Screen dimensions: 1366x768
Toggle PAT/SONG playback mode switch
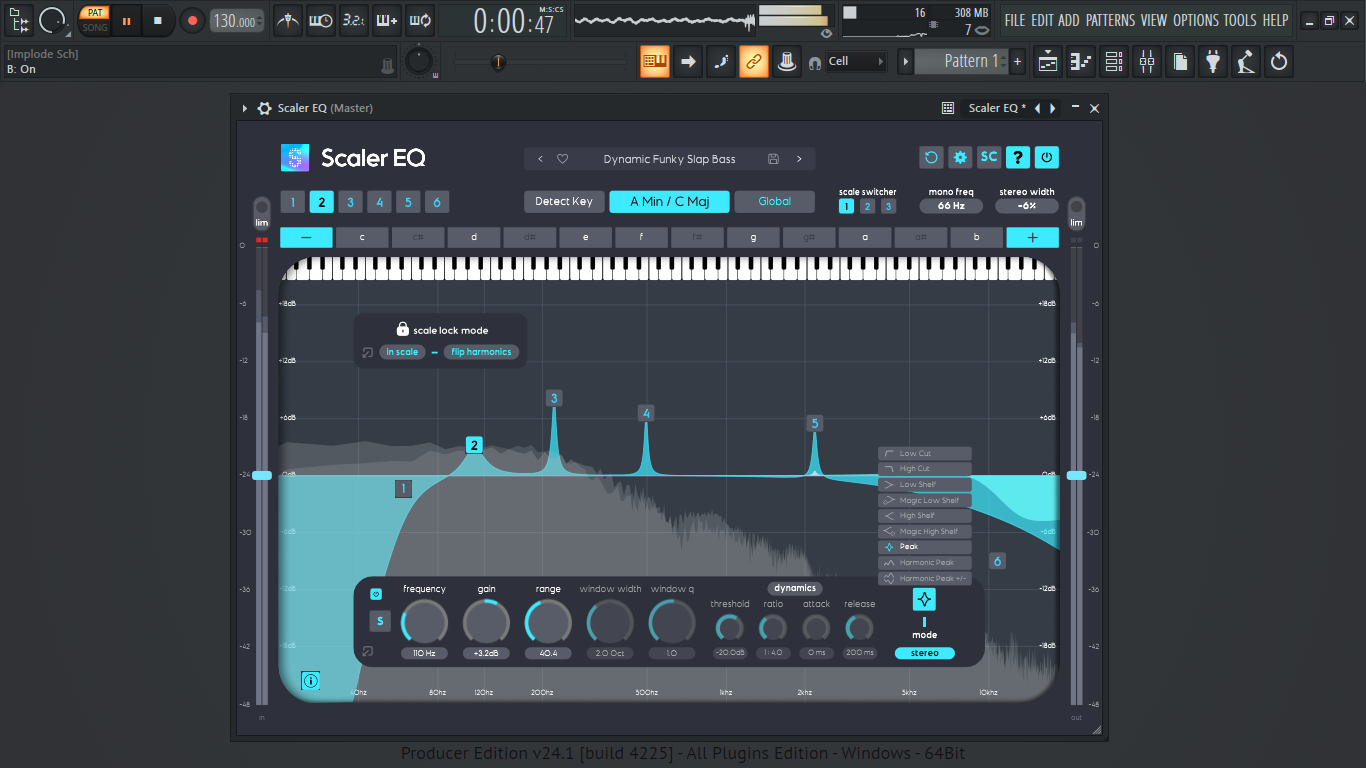(x=95, y=20)
